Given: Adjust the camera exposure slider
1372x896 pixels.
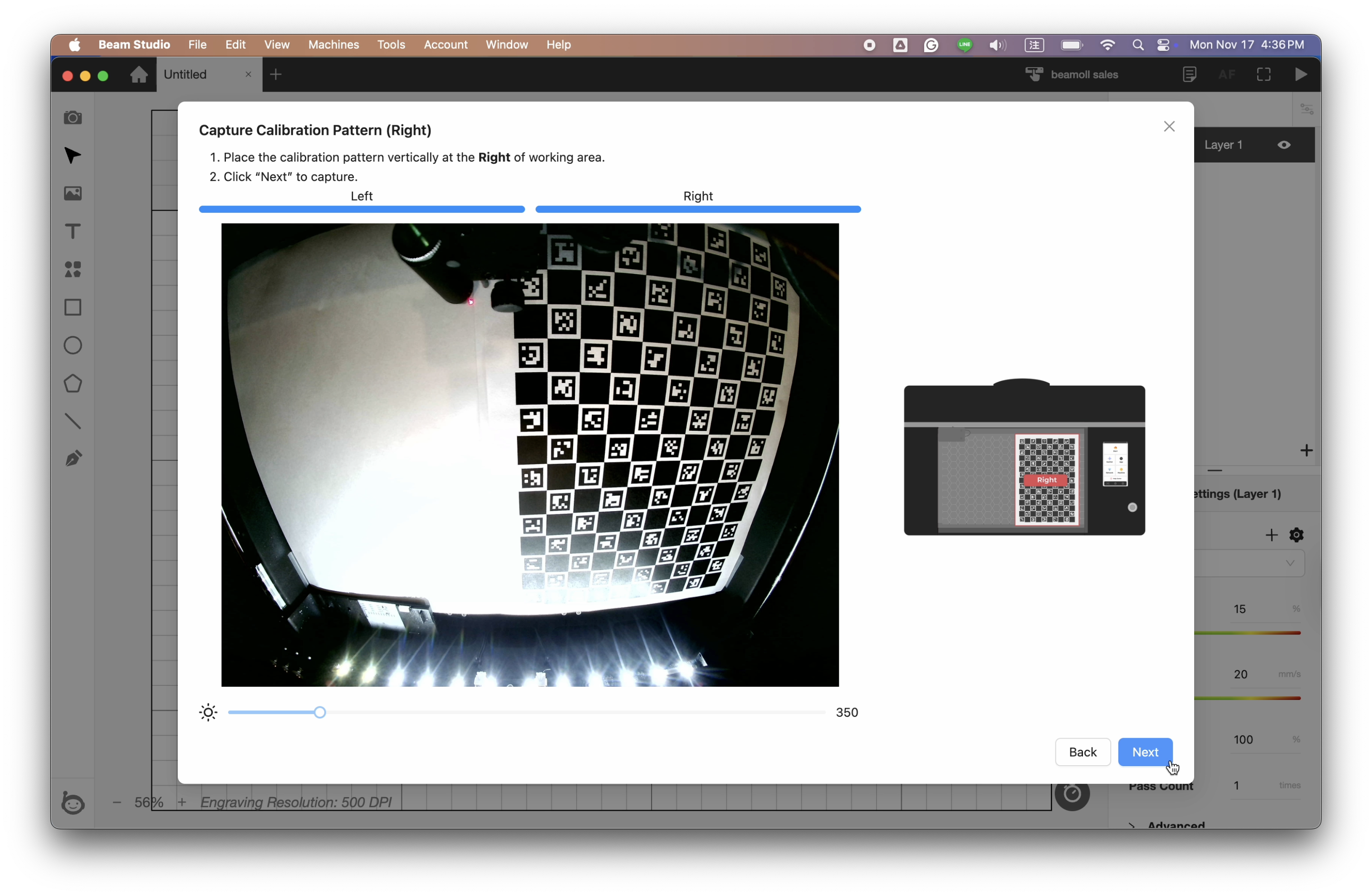Looking at the screenshot, I should click(320, 713).
